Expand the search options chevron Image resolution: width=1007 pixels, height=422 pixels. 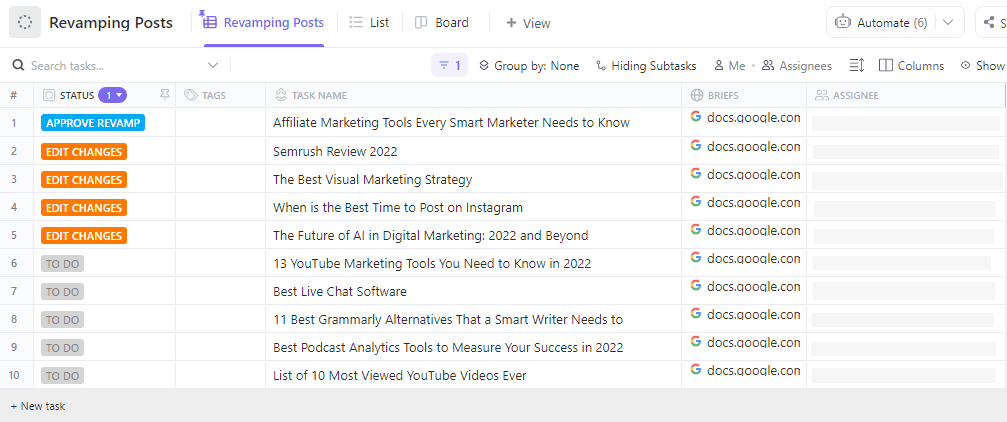click(x=213, y=66)
